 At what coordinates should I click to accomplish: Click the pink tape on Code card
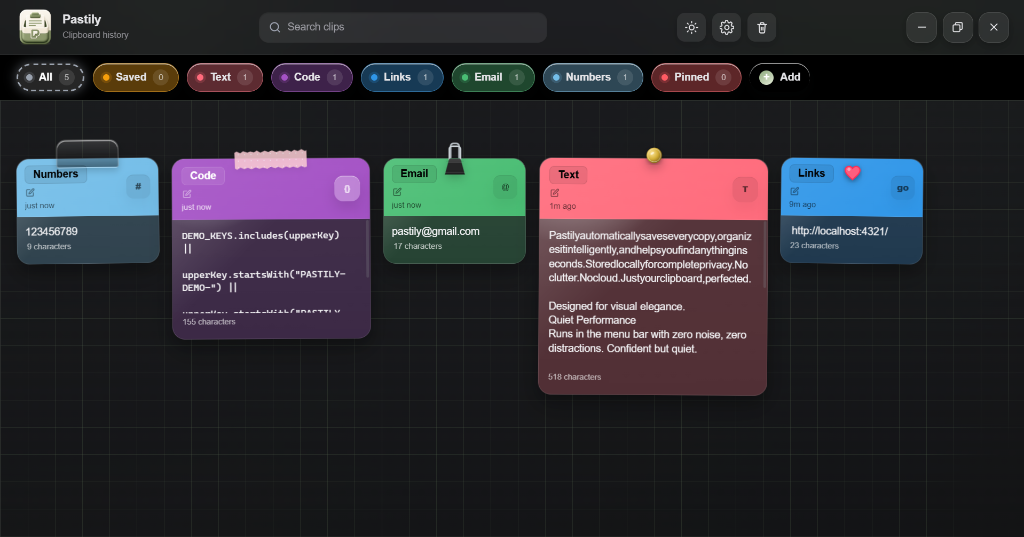point(270,159)
